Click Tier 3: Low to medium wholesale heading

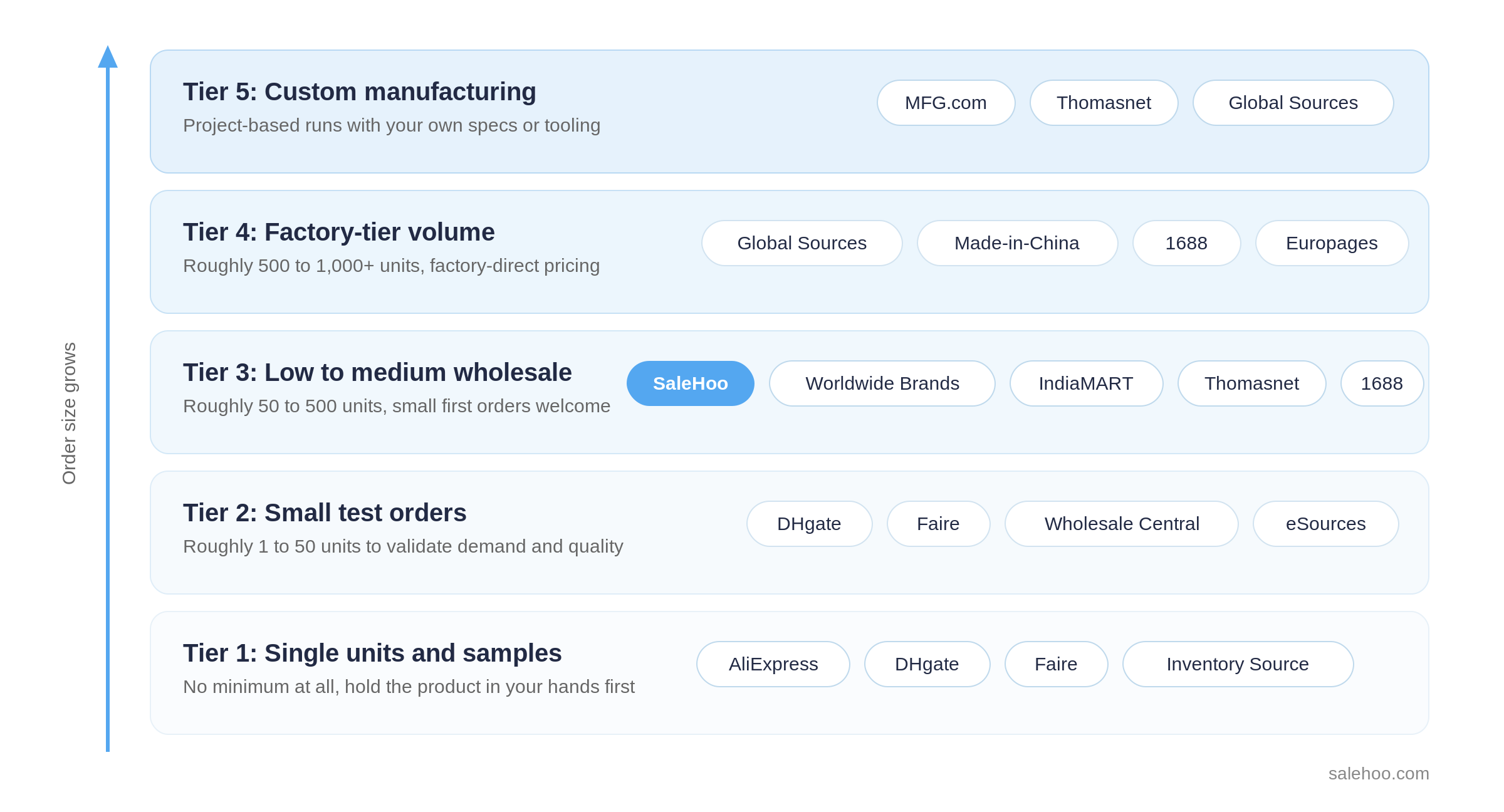[377, 373]
